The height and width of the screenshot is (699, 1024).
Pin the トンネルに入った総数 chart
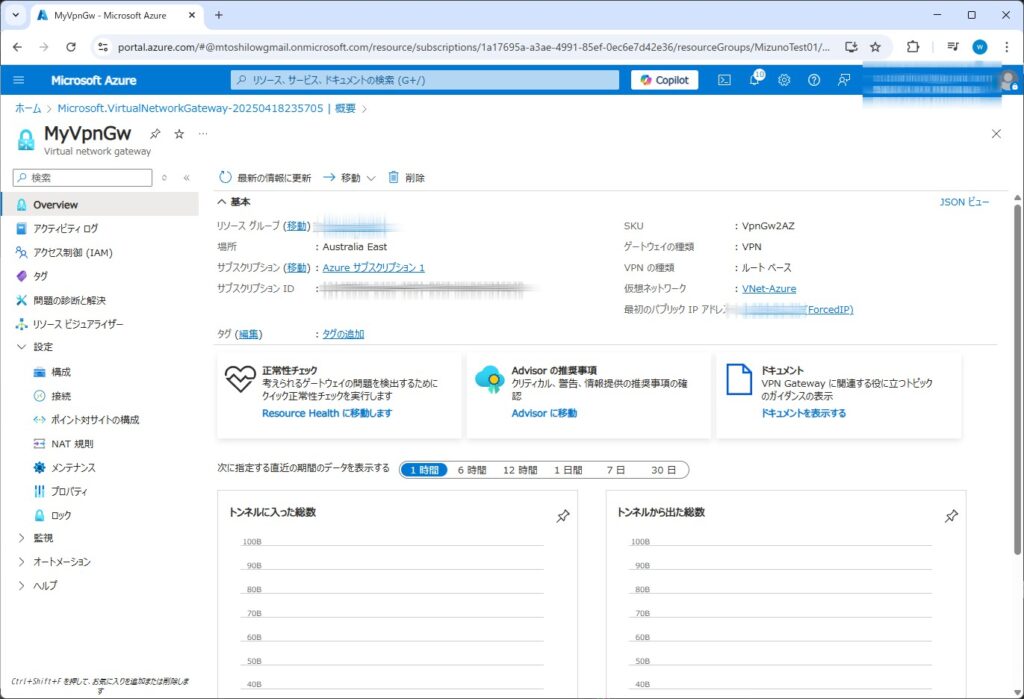pyautogui.click(x=562, y=516)
